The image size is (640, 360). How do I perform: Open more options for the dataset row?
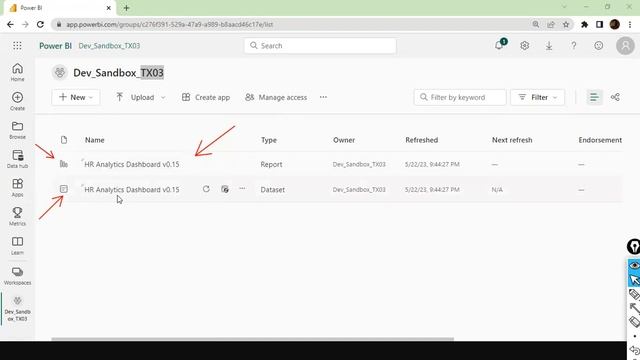(x=242, y=189)
